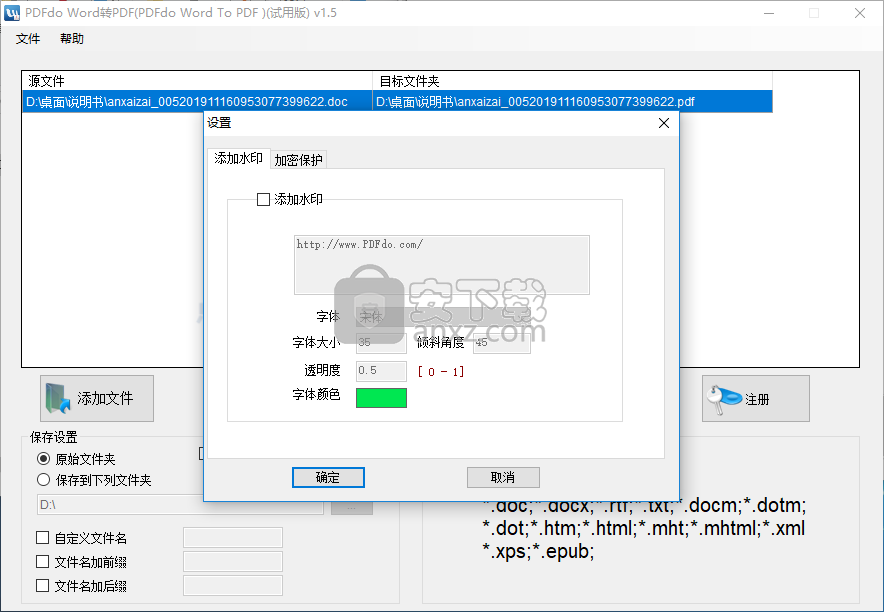Click the 倾斜角度 field showing 45
The height and width of the screenshot is (612, 884).
(502, 343)
